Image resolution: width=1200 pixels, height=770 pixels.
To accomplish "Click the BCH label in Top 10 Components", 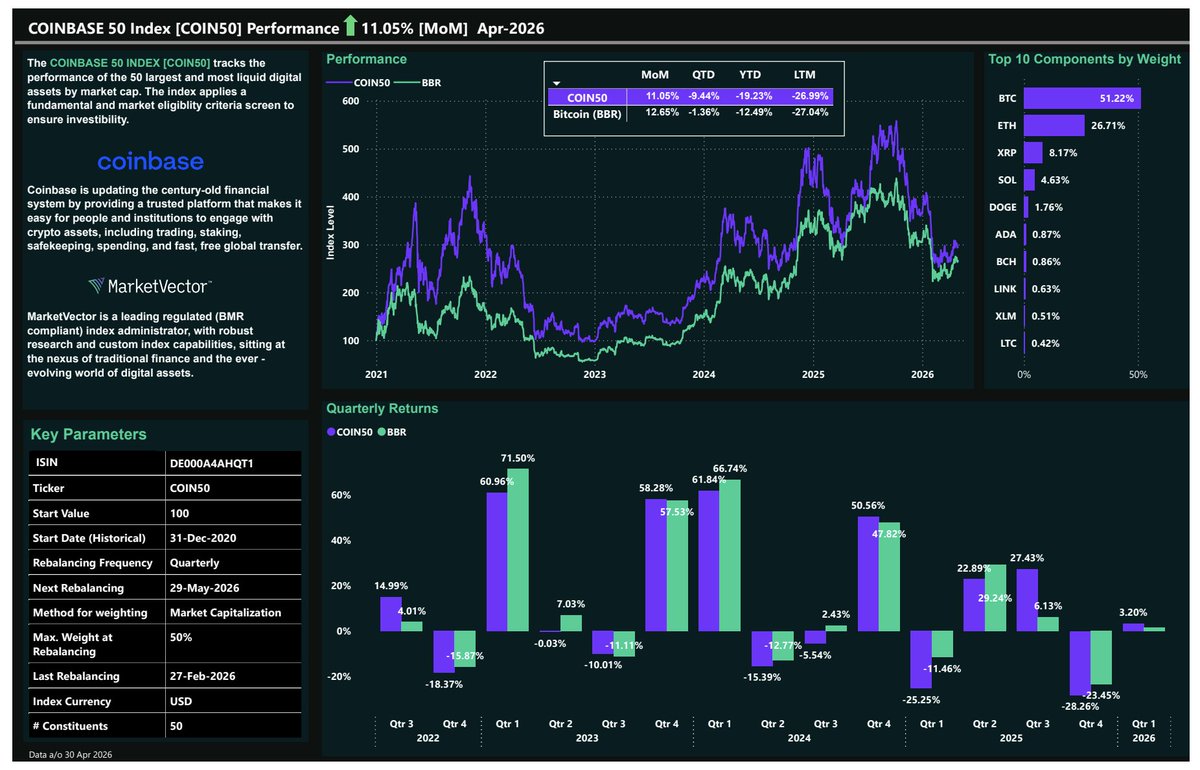I will pos(1005,261).
